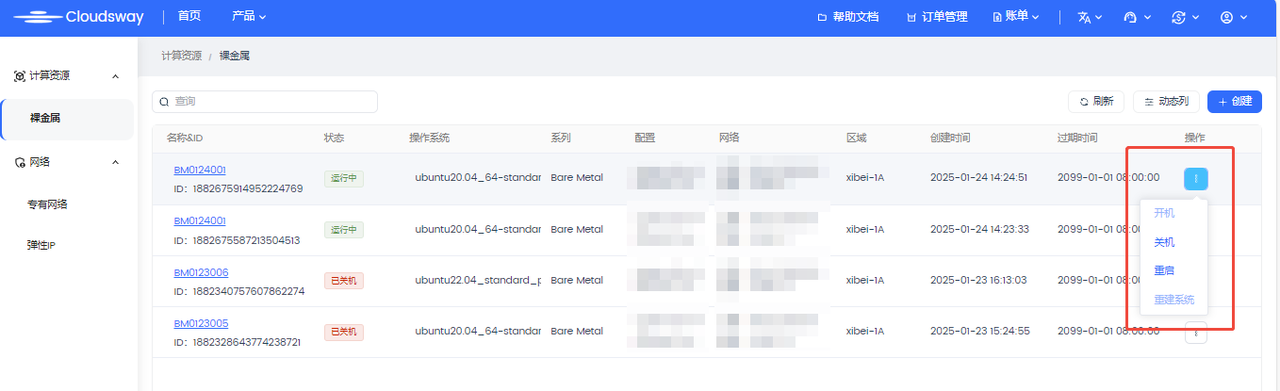Viewport: 1280px width, 391px height.
Task: Click the 运行中 status tag in first row
Action: (x=343, y=179)
